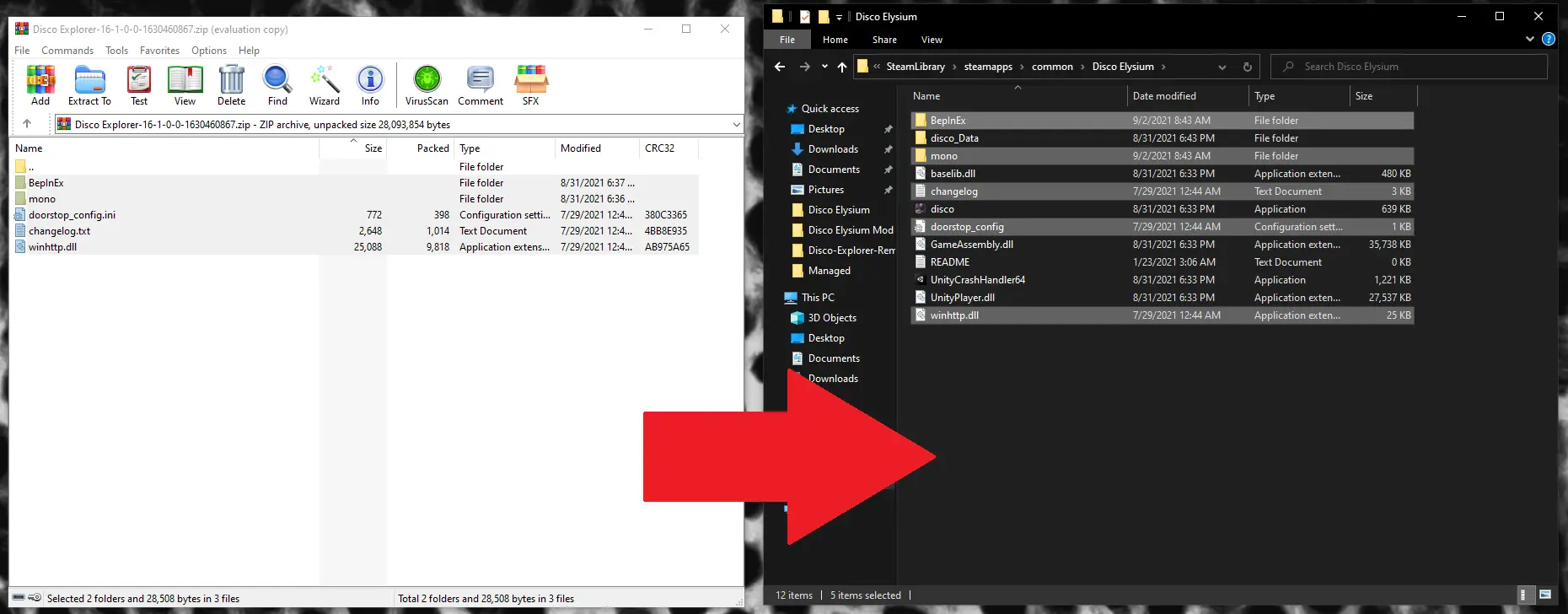
Task: Open Disco Elysium Mod folder in sidebar
Action: [x=851, y=230]
